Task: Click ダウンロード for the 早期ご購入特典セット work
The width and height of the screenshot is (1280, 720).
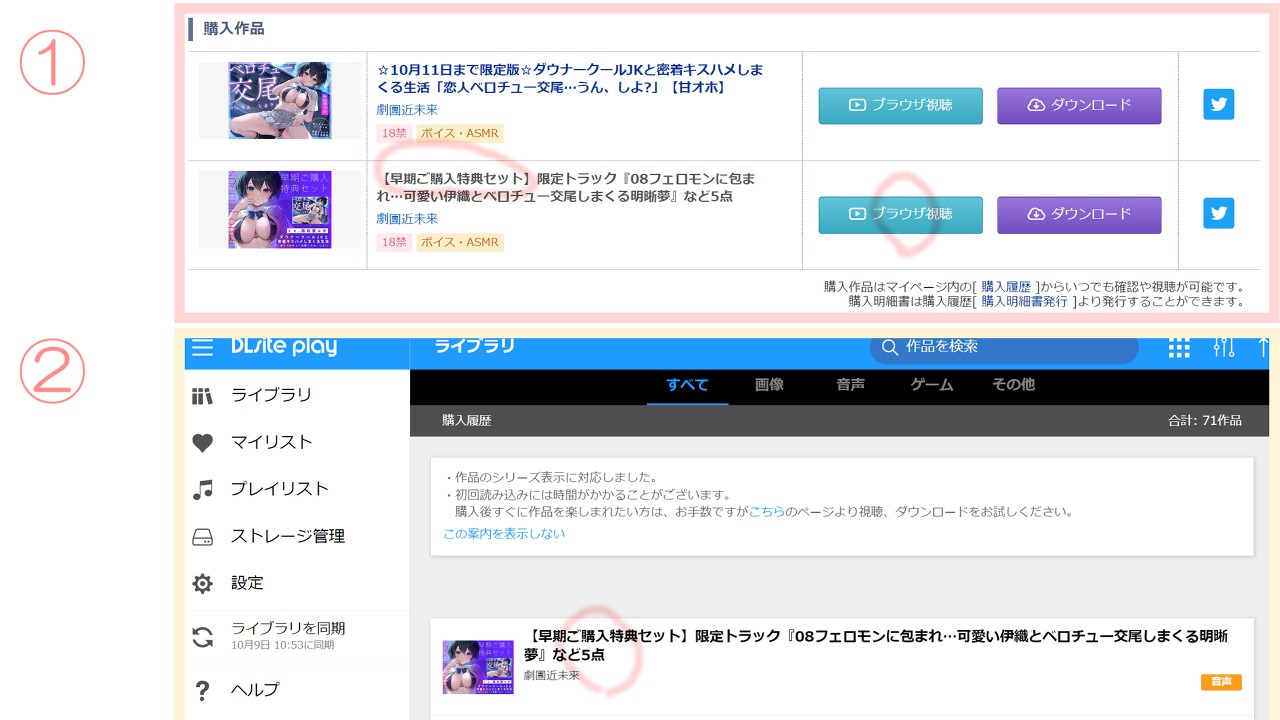Action: (x=1079, y=214)
